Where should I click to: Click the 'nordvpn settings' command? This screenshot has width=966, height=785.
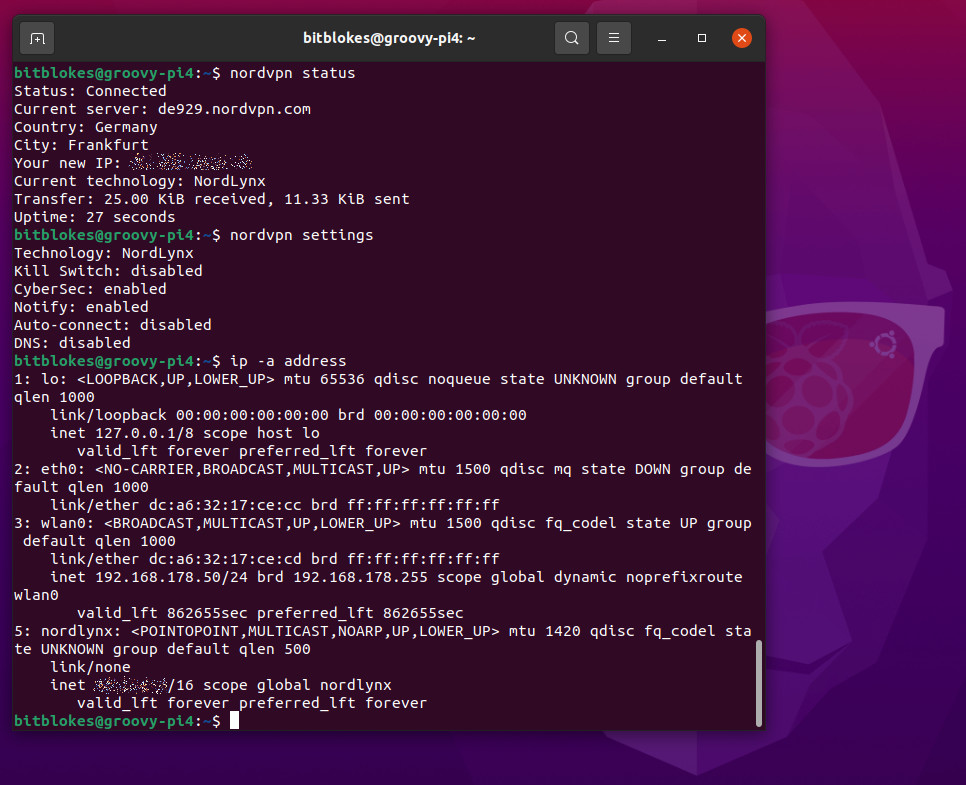(301, 235)
